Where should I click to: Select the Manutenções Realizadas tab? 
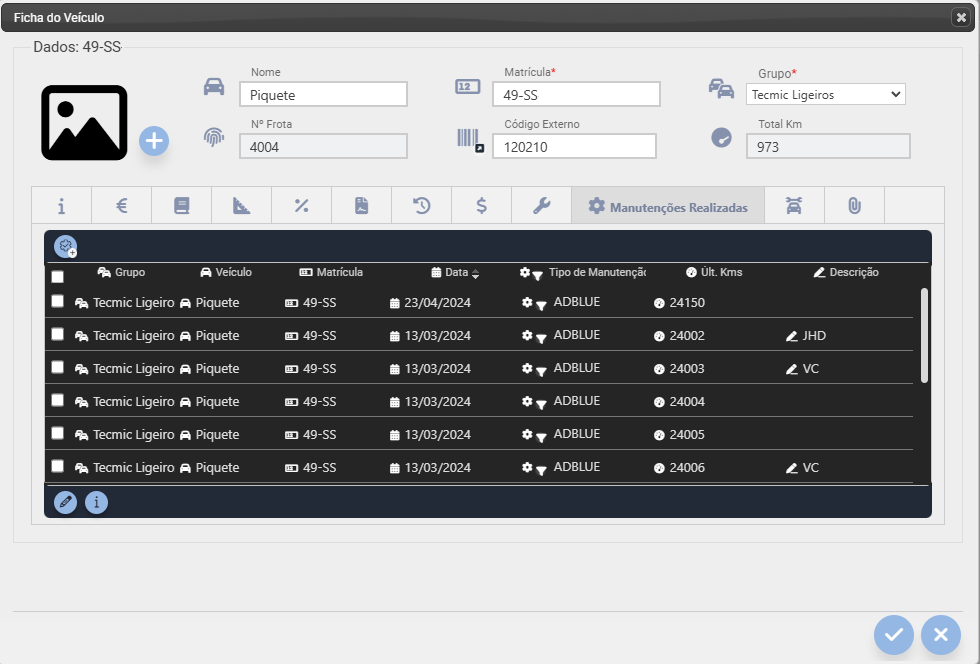[x=668, y=205]
